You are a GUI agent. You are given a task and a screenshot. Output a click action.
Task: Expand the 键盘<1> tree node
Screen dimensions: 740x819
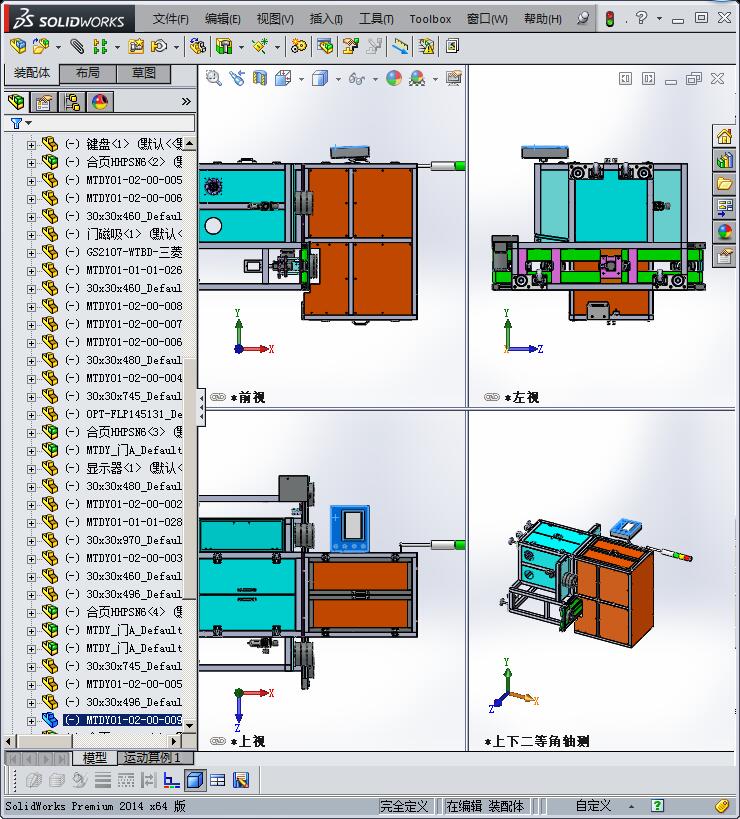tap(31, 145)
